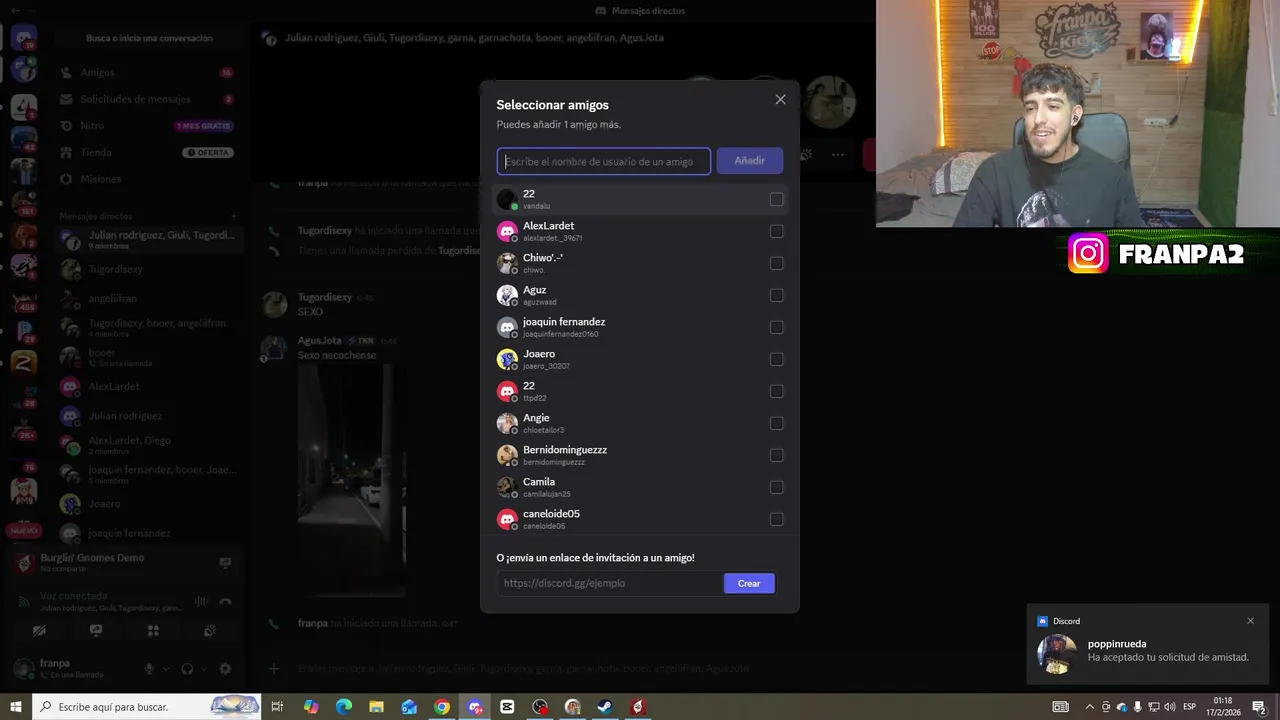
Task: Open Burglin' Gnomes game in taskbar
Action: tap(638, 707)
